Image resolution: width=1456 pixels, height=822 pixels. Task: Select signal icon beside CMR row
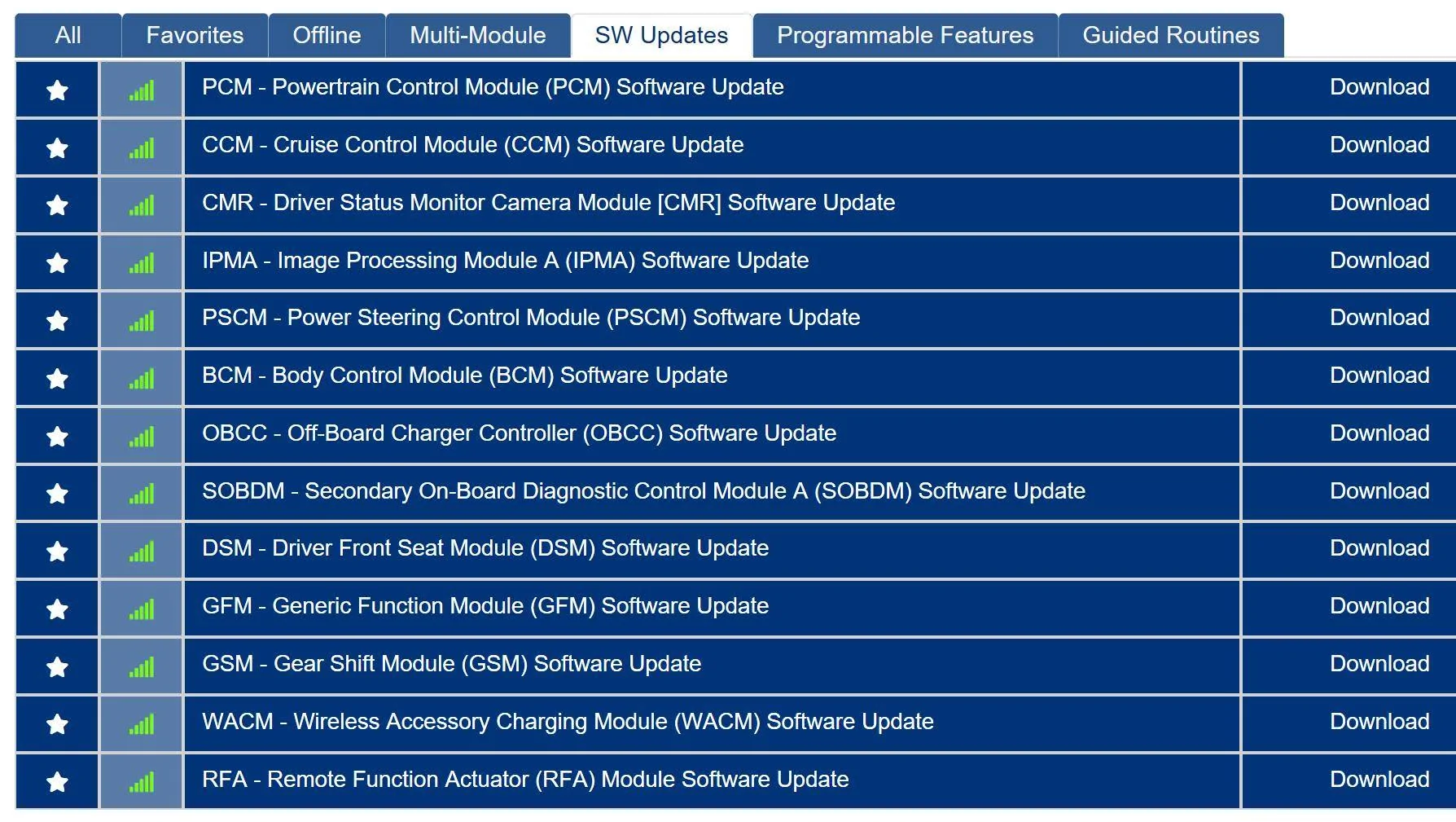(142, 205)
